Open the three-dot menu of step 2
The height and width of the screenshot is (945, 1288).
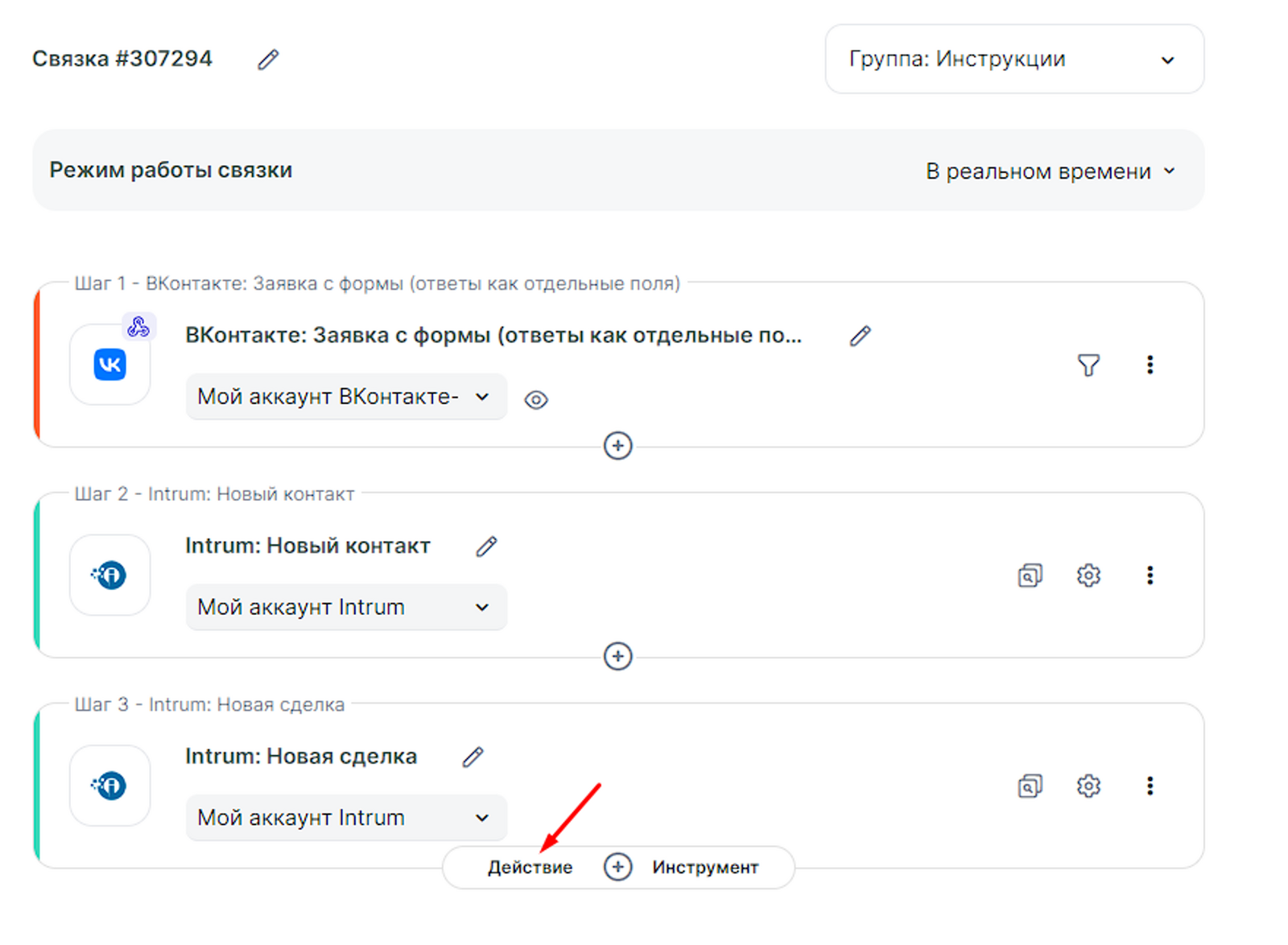(1150, 576)
